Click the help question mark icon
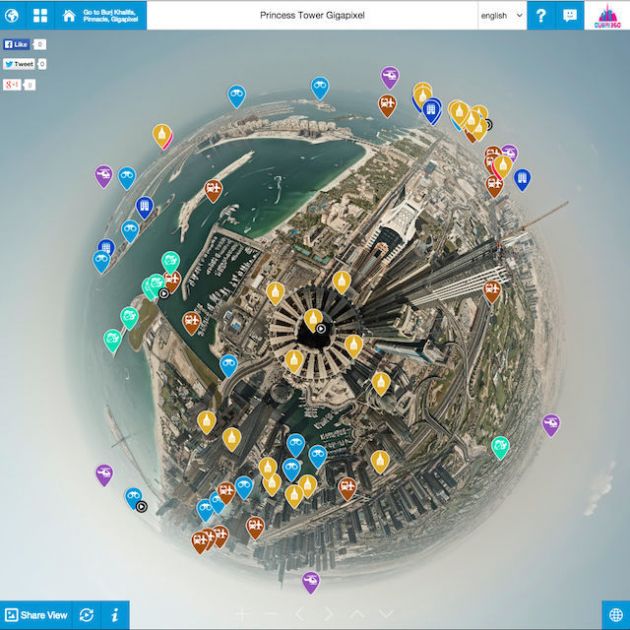 (x=541, y=15)
